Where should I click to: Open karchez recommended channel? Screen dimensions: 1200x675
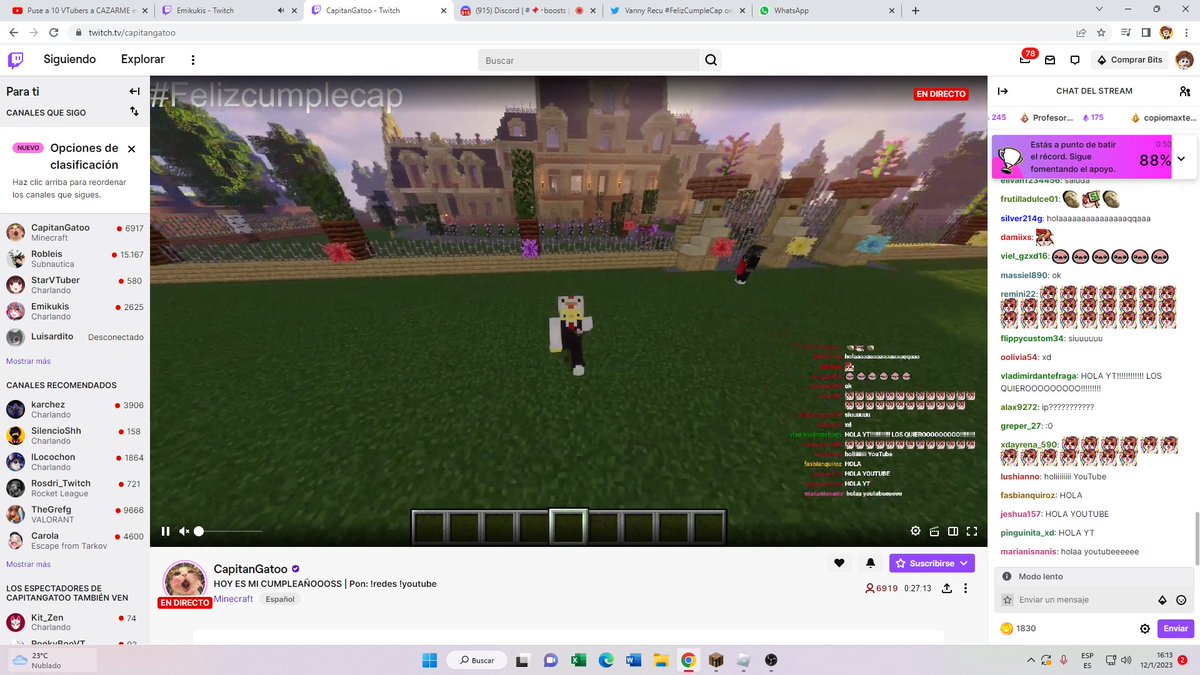click(x=75, y=410)
